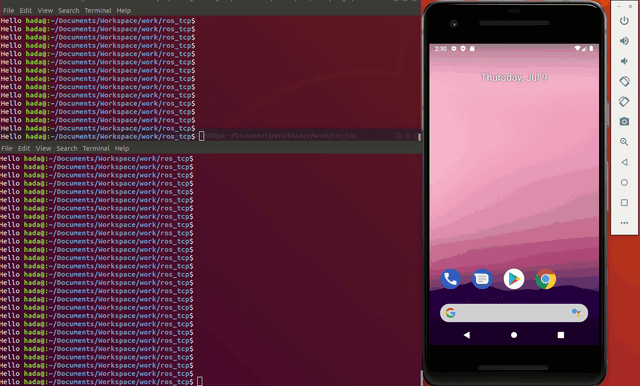The height and width of the screenshot is (386, 640).
Task: Click emulator sidebar home circle icon
Action: click(624, 182)
